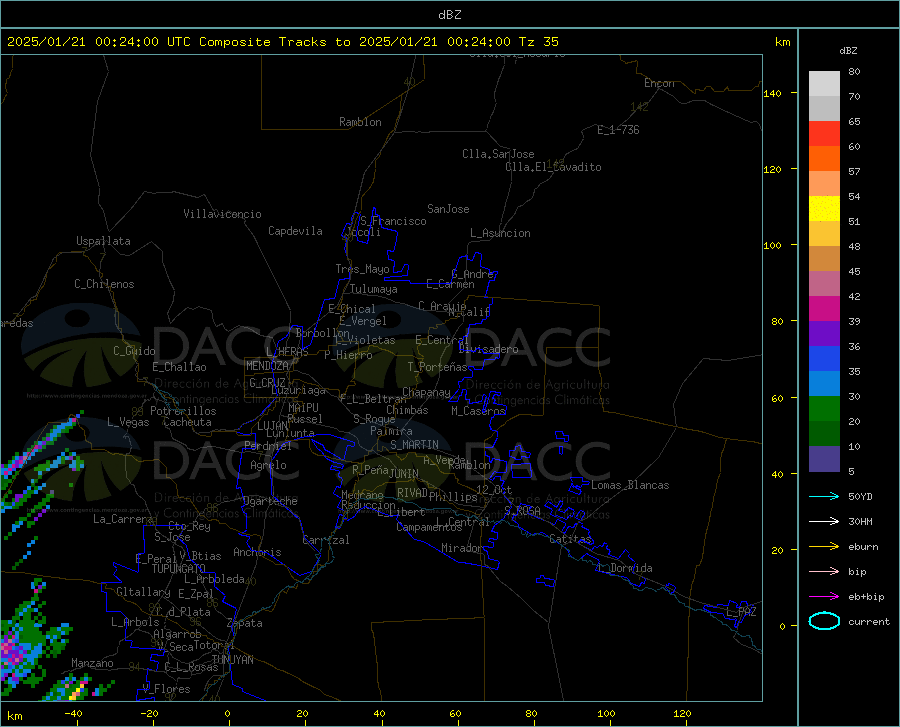Click the Tulumaya map label
900x727 pixels.
tap(374, 289)
